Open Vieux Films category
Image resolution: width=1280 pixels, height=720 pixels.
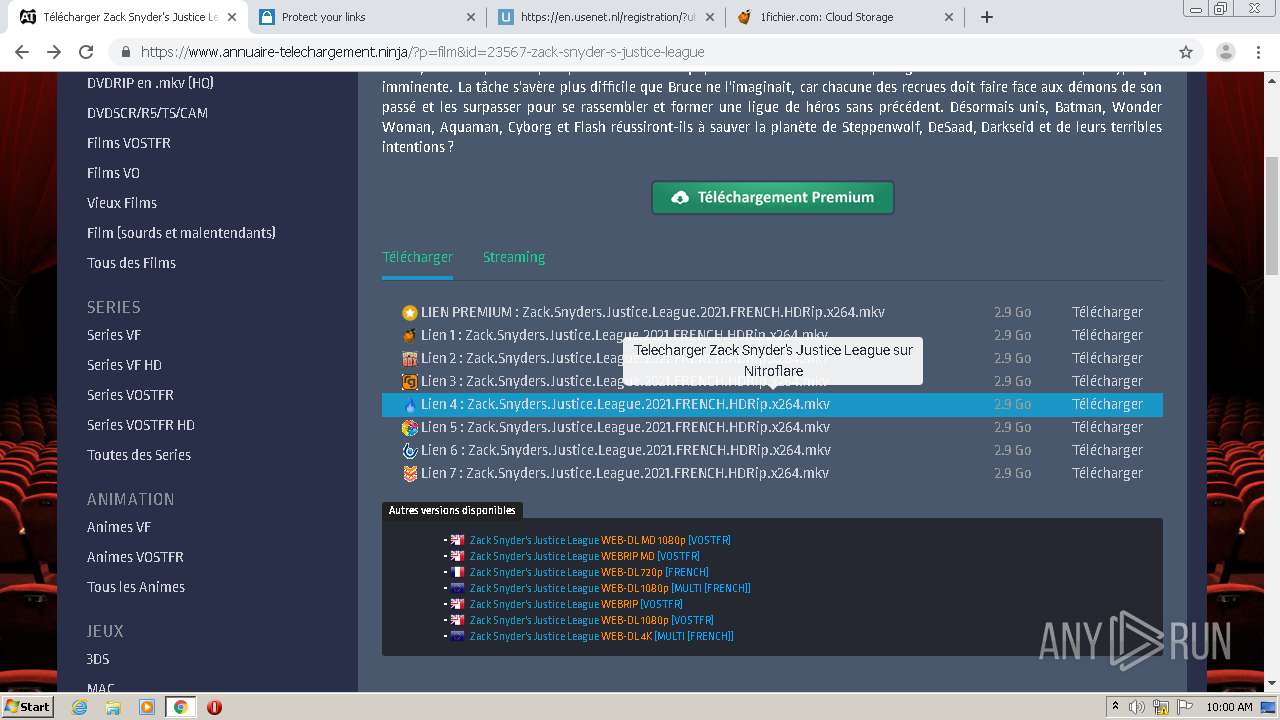pyautogui.click(x=122, y=203)
